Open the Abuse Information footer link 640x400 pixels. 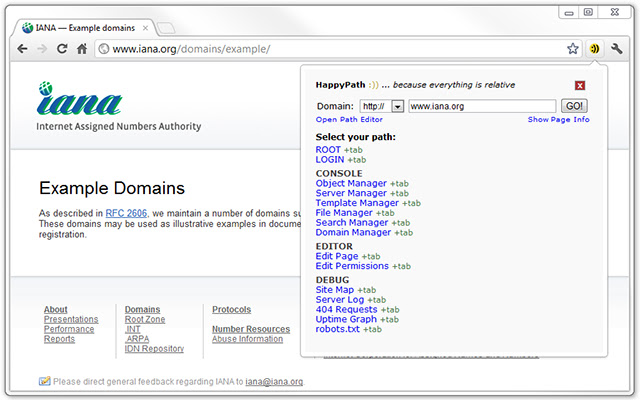tap(247, 339)
